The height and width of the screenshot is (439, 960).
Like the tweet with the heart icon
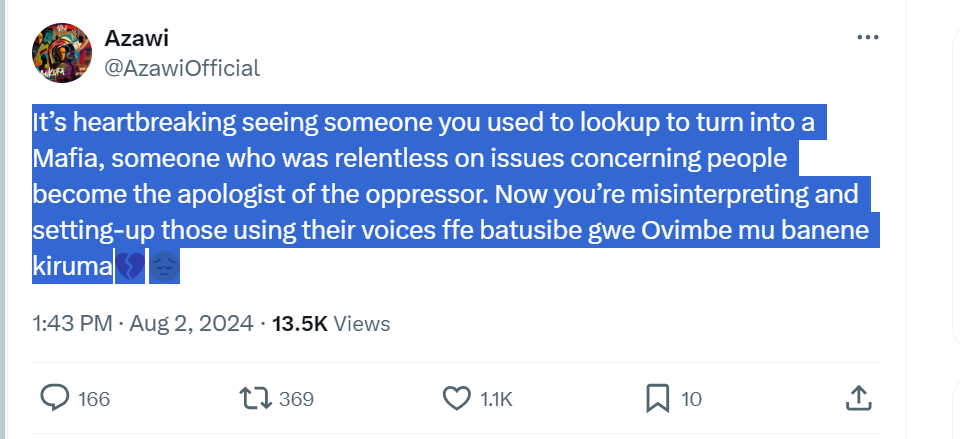[456, 398]
